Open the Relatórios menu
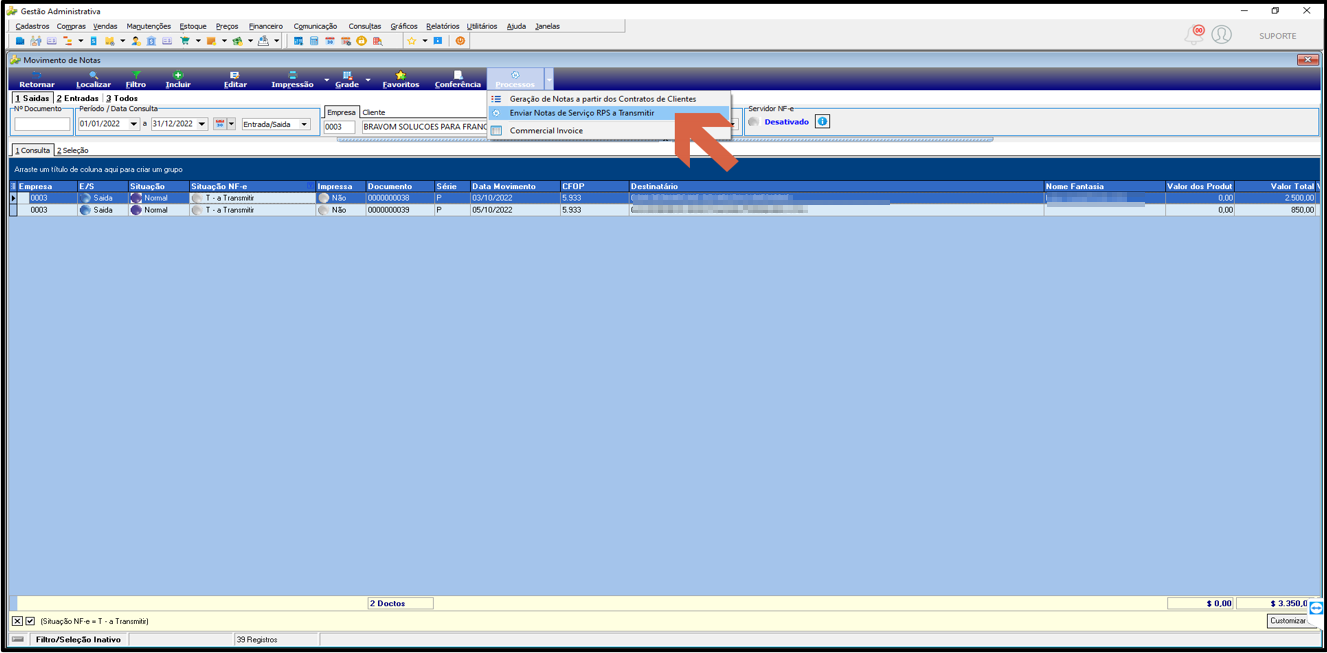The height and width of the screenshot is (653, 1327). [x=442, y=26]
